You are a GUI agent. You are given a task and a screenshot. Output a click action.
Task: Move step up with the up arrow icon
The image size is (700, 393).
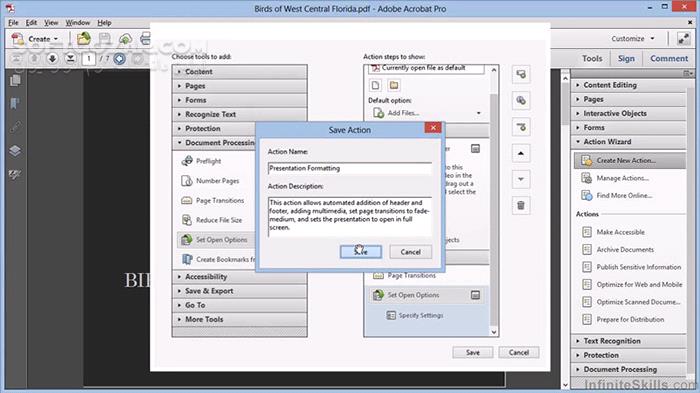(x=521, y=153)
